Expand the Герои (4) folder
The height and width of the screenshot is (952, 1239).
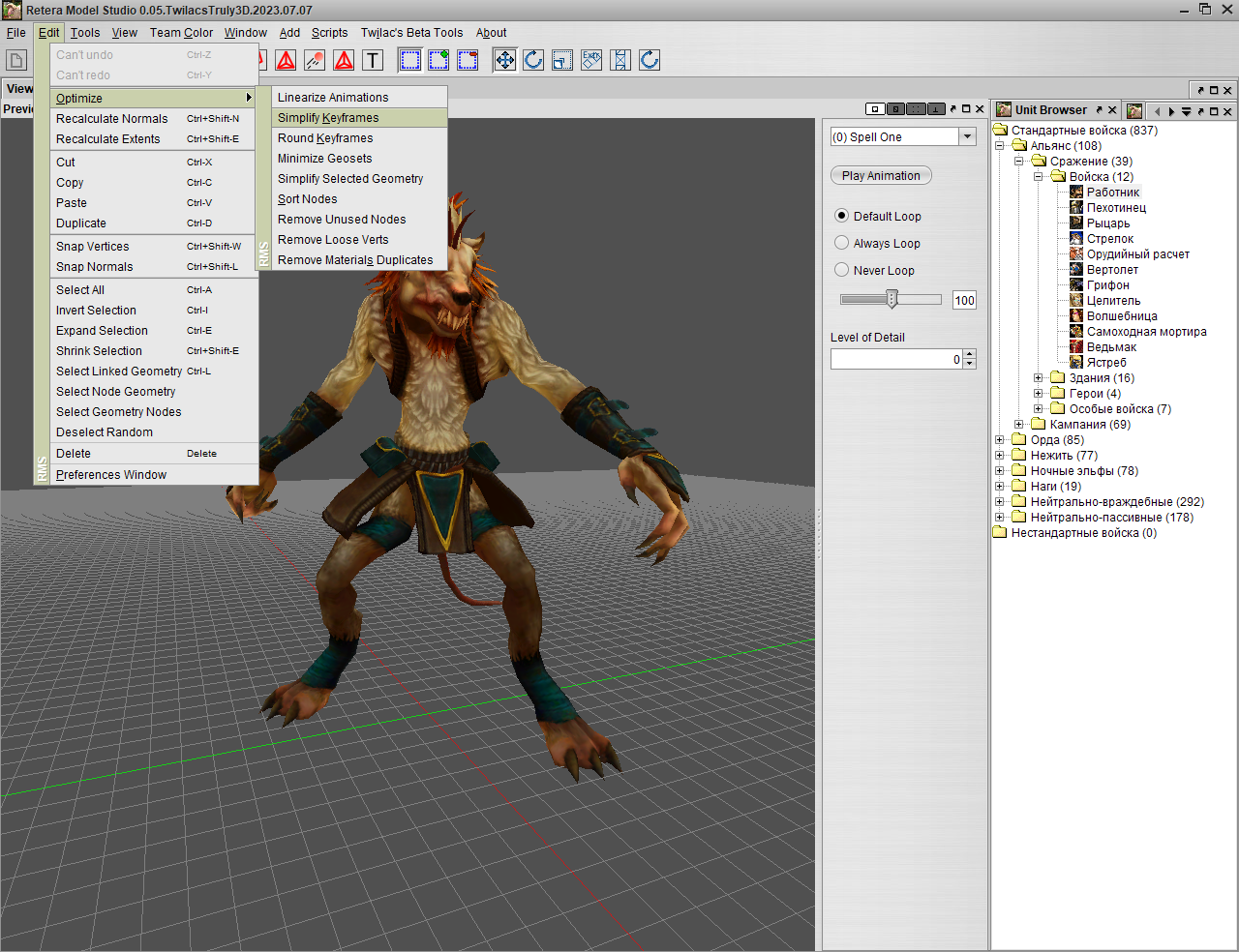[1039, 394]
